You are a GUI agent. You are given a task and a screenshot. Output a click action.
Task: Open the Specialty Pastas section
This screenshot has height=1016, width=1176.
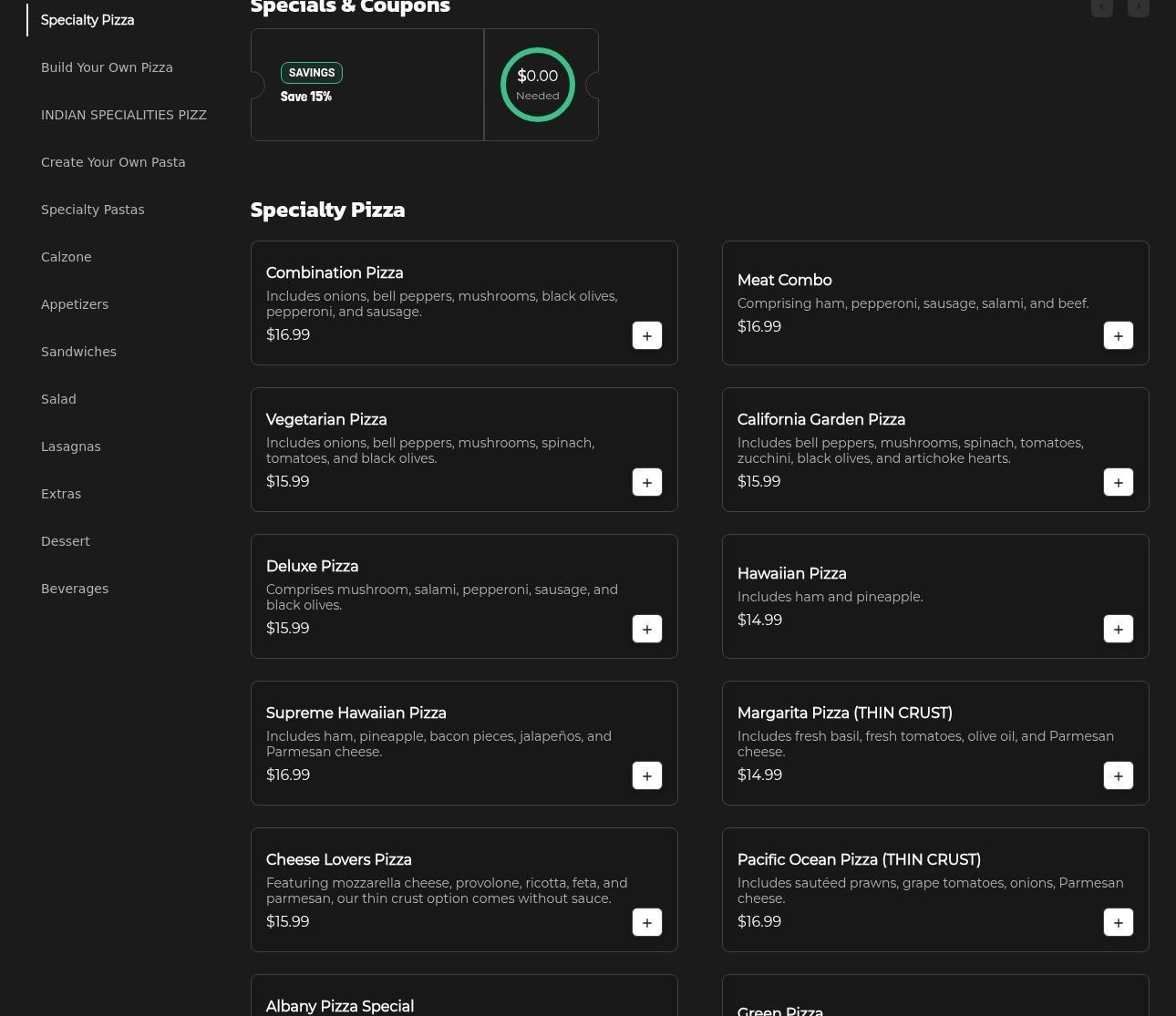93,210
